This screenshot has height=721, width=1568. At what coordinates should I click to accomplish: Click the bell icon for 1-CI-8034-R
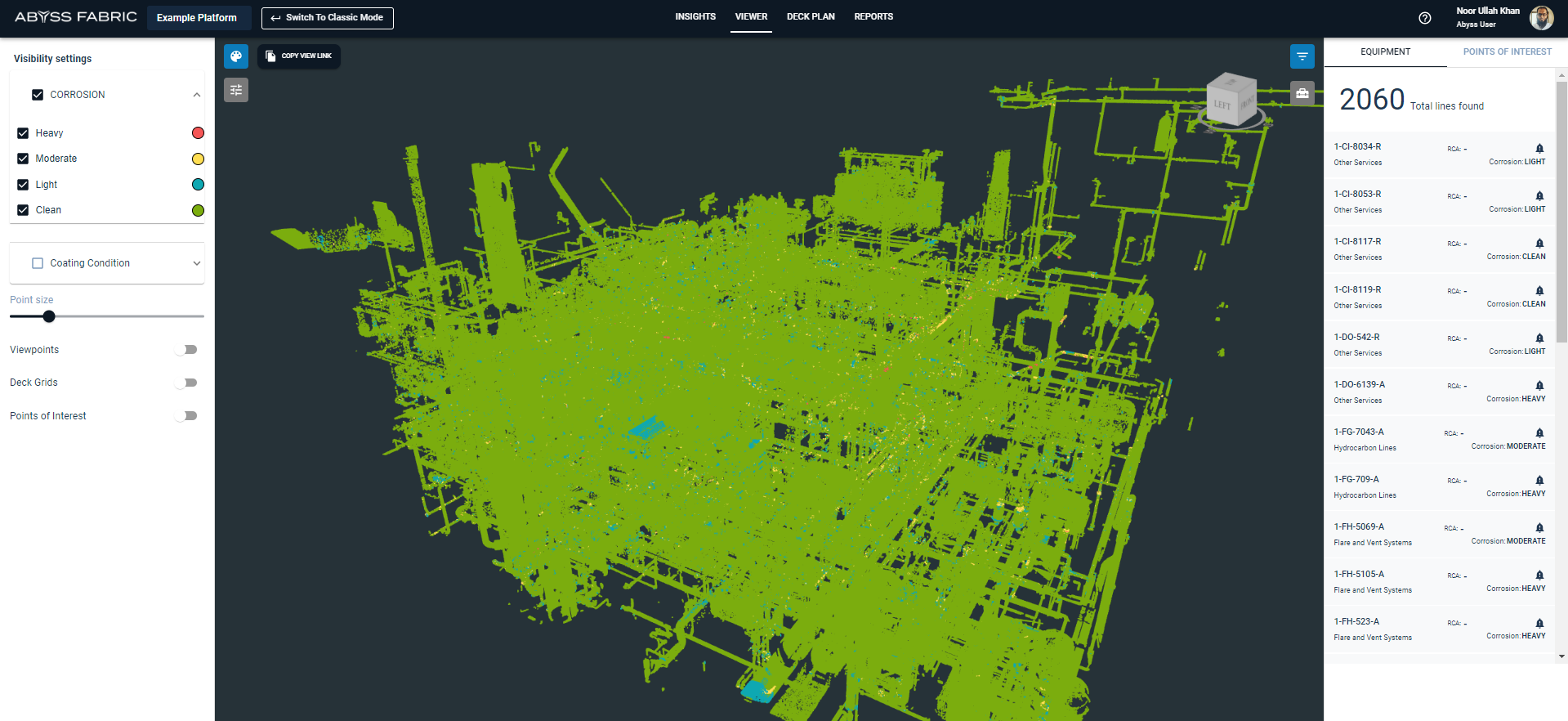1539,149
